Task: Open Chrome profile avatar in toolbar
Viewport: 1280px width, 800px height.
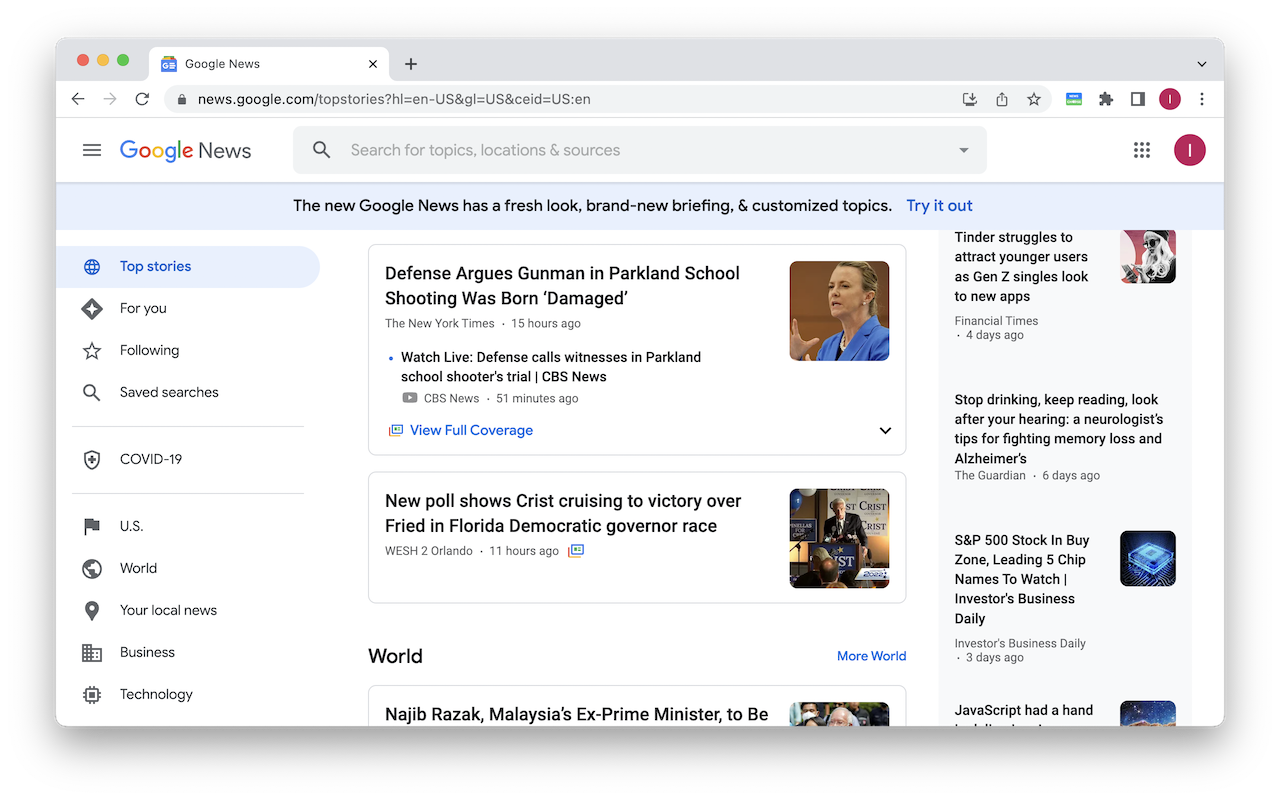Action: [x=1170, y=99]
